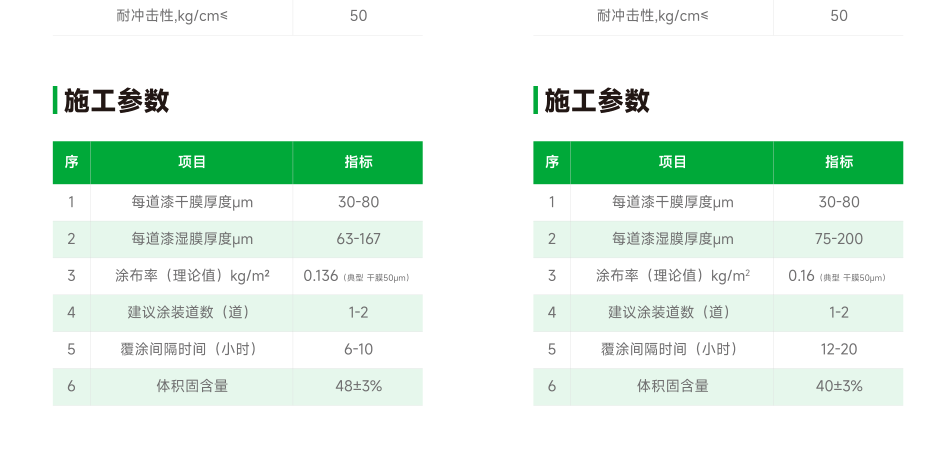Viewport: 929px width, 455px height.
Task: Select the 40±3% volume solids value
Action: 838,386
